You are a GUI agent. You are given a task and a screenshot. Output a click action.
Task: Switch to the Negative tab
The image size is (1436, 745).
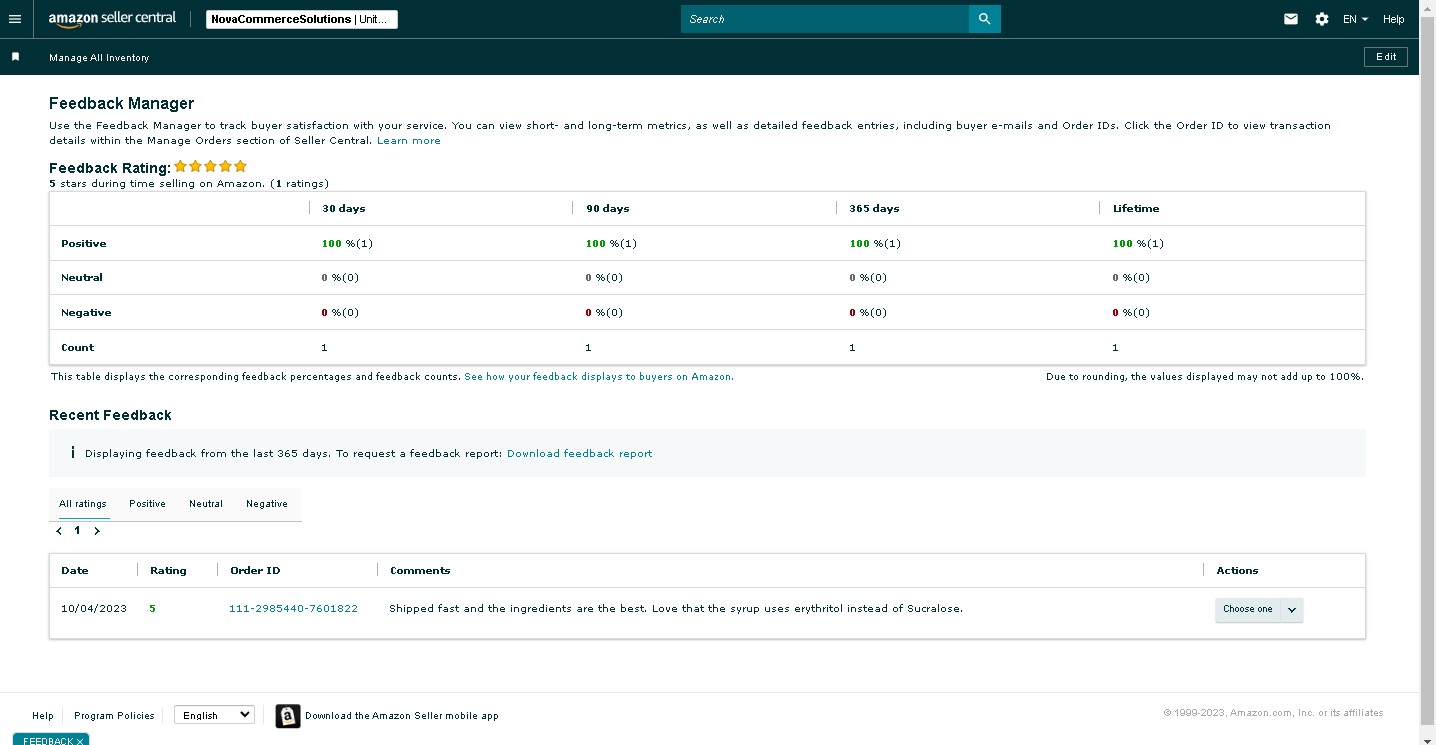coord(267,504)
